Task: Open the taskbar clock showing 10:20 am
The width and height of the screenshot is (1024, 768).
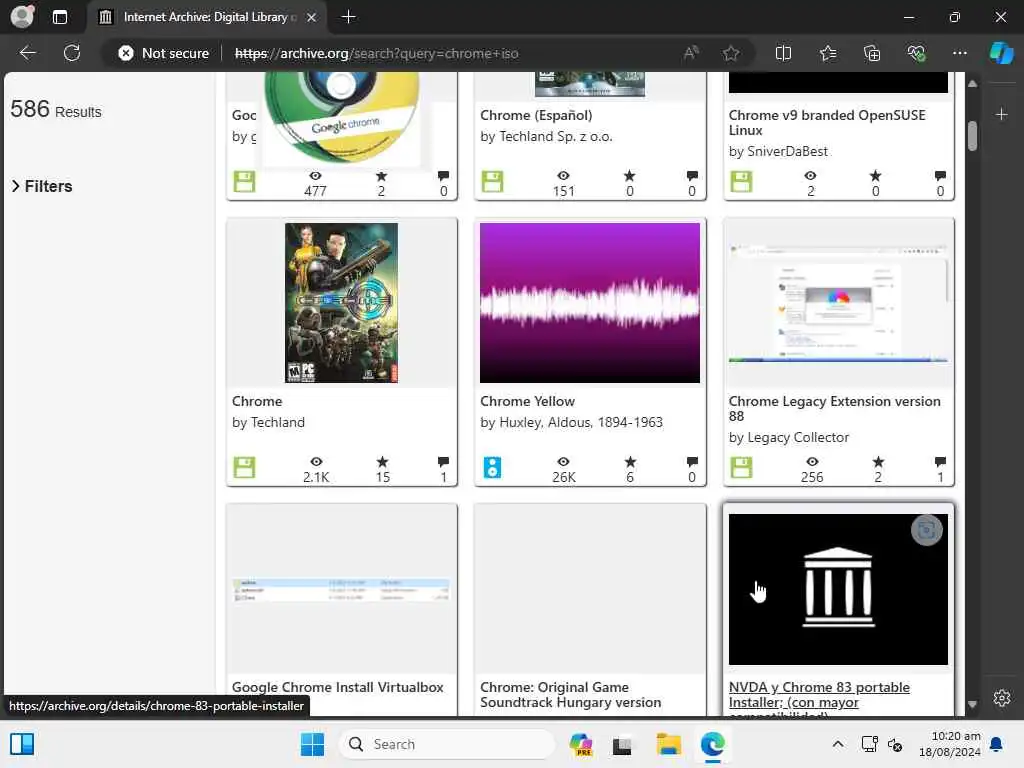Action: point(949,744)
